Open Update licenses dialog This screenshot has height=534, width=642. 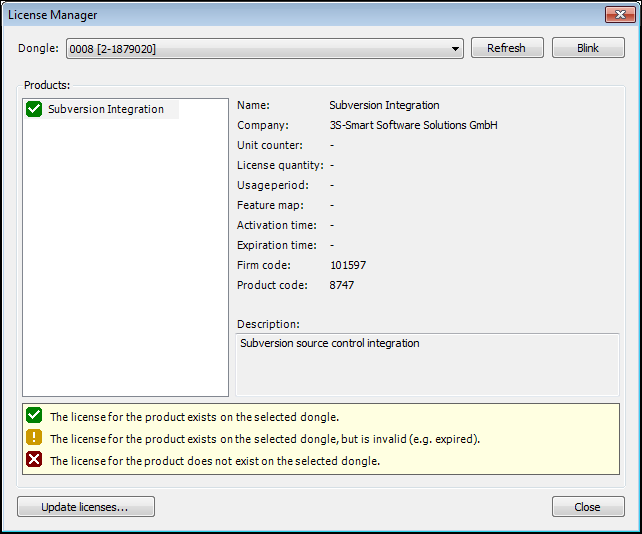(x=86, y=507)
